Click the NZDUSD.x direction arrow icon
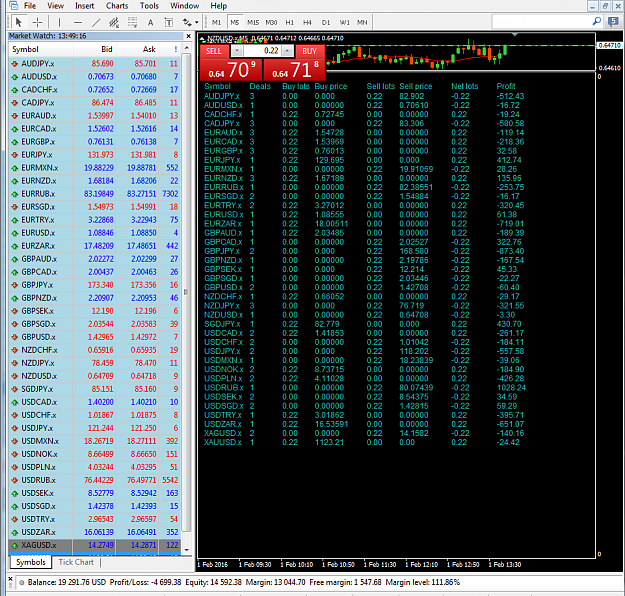 click(15, 376)
